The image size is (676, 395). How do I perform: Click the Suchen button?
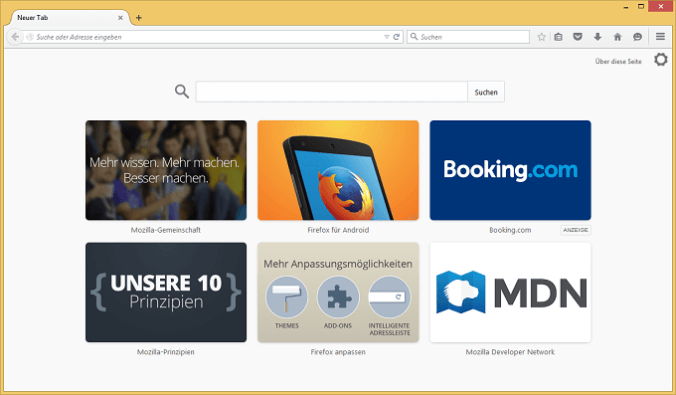click(486, 92)
